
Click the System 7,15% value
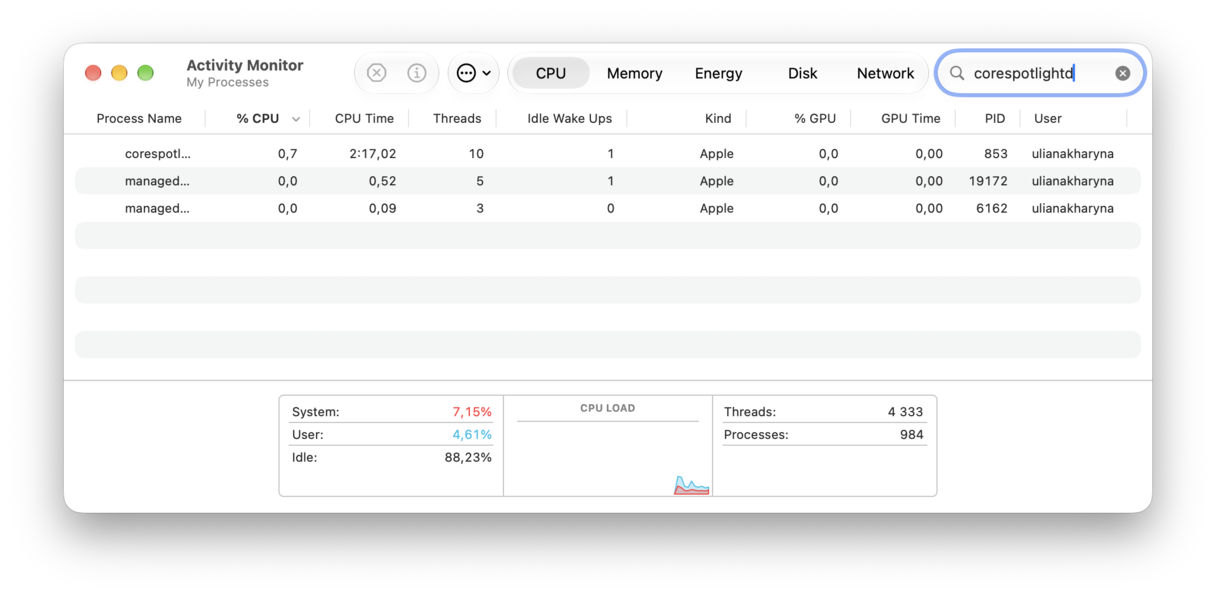(472, 412)
